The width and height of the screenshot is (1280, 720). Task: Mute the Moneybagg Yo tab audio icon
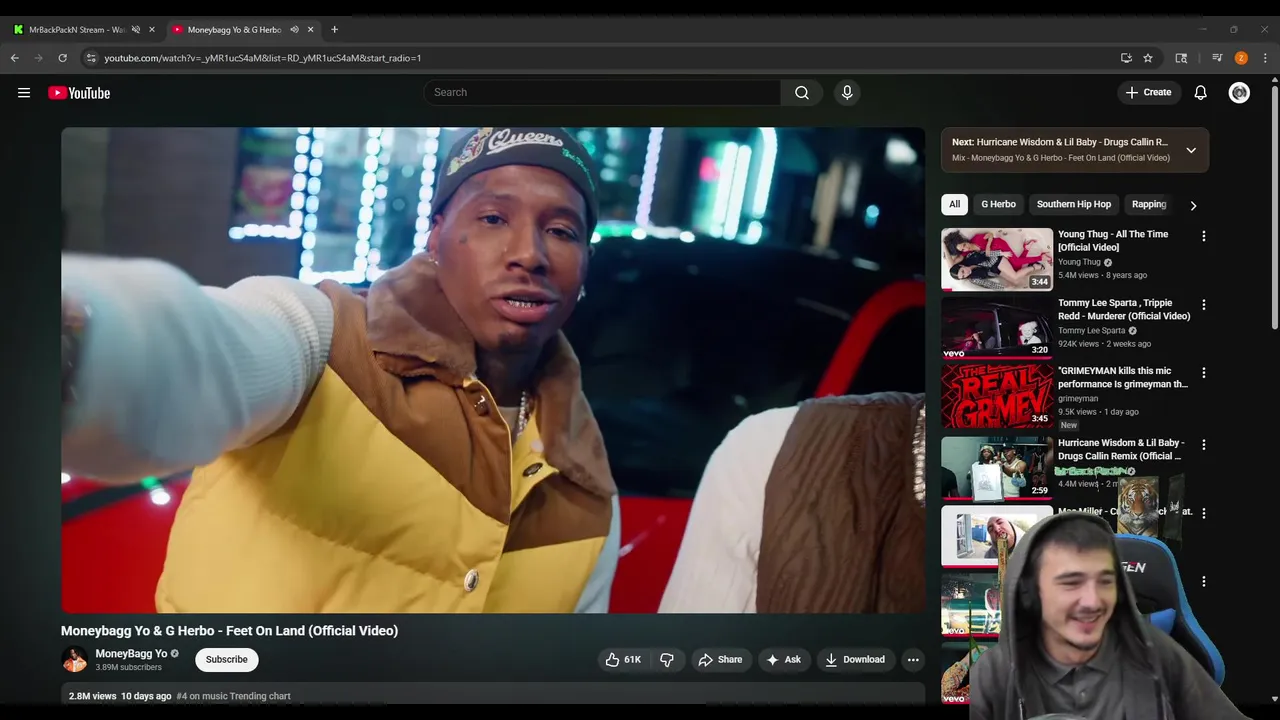click(294, 30)
